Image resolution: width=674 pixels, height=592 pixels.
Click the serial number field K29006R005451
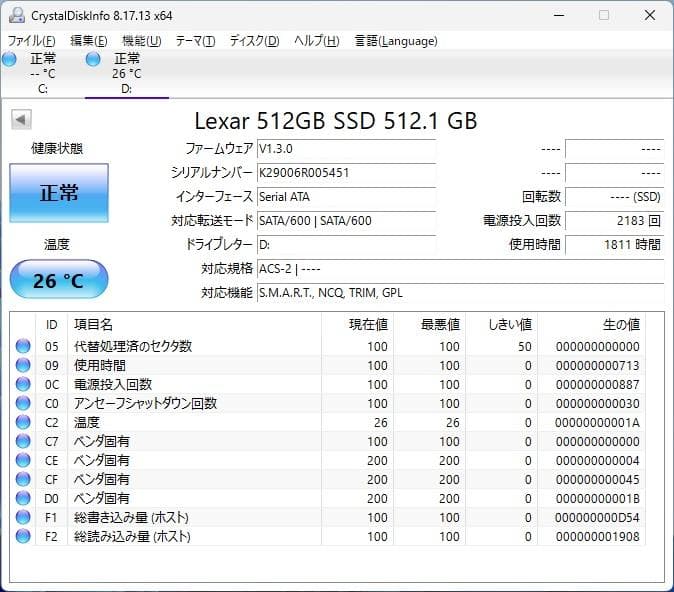coord(346,173)
